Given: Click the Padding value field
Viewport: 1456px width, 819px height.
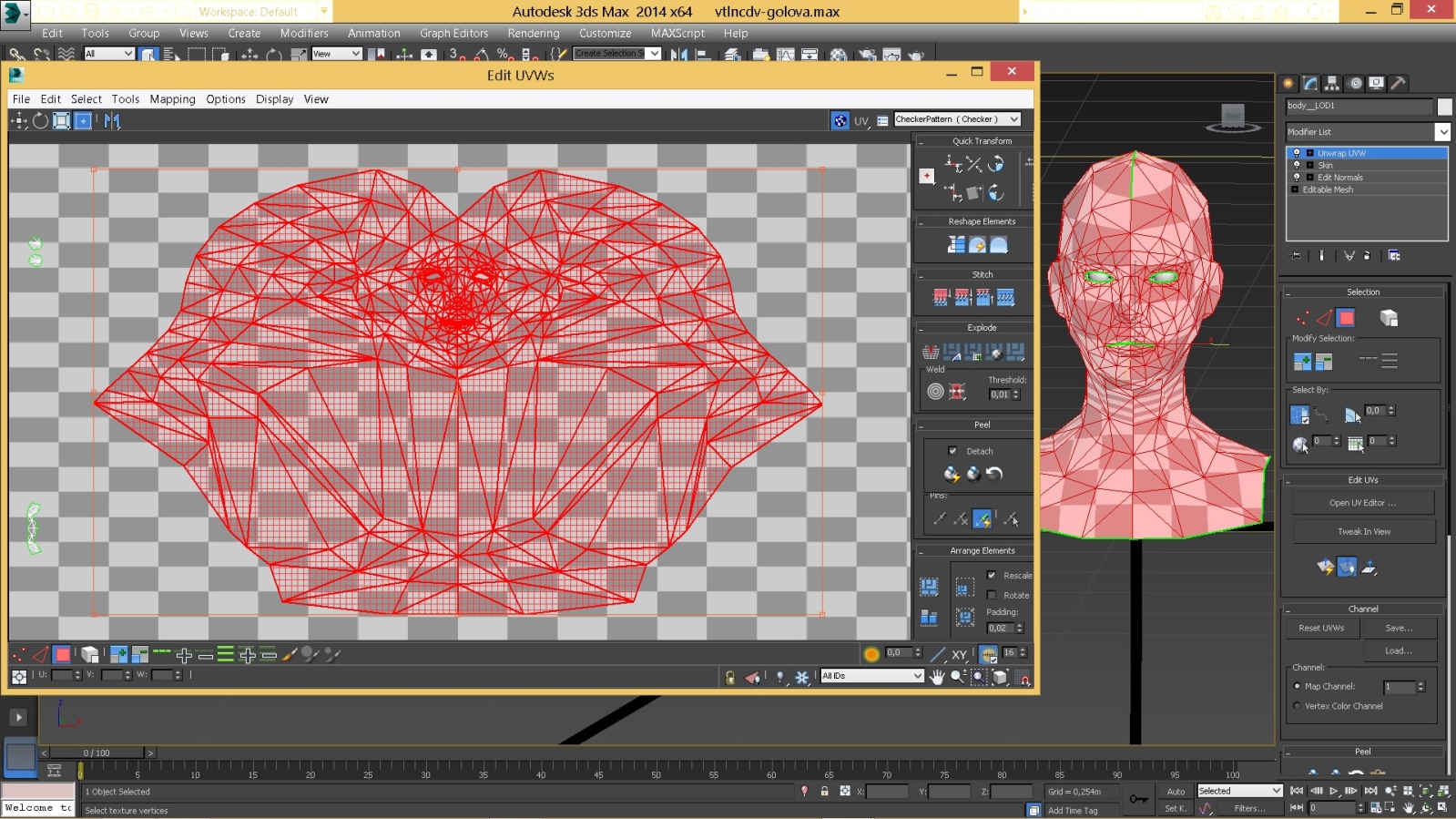Looking at the screenshot, I should pyautogui.click(x=1001, y=628).
